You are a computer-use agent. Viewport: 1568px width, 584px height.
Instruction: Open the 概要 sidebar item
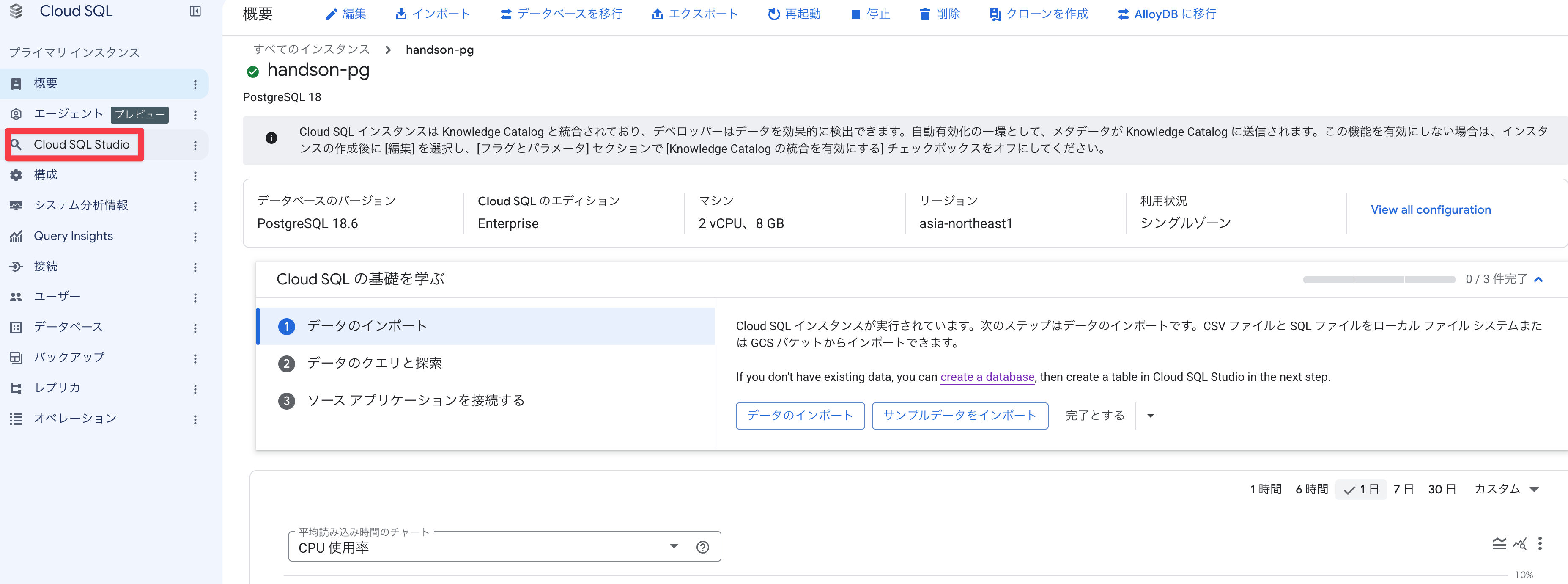[104, 83]
